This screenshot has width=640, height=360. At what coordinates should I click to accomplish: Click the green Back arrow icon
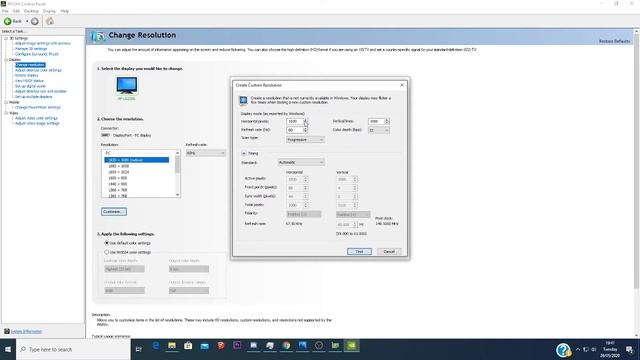pyautogui.click(x=8, y=21)
